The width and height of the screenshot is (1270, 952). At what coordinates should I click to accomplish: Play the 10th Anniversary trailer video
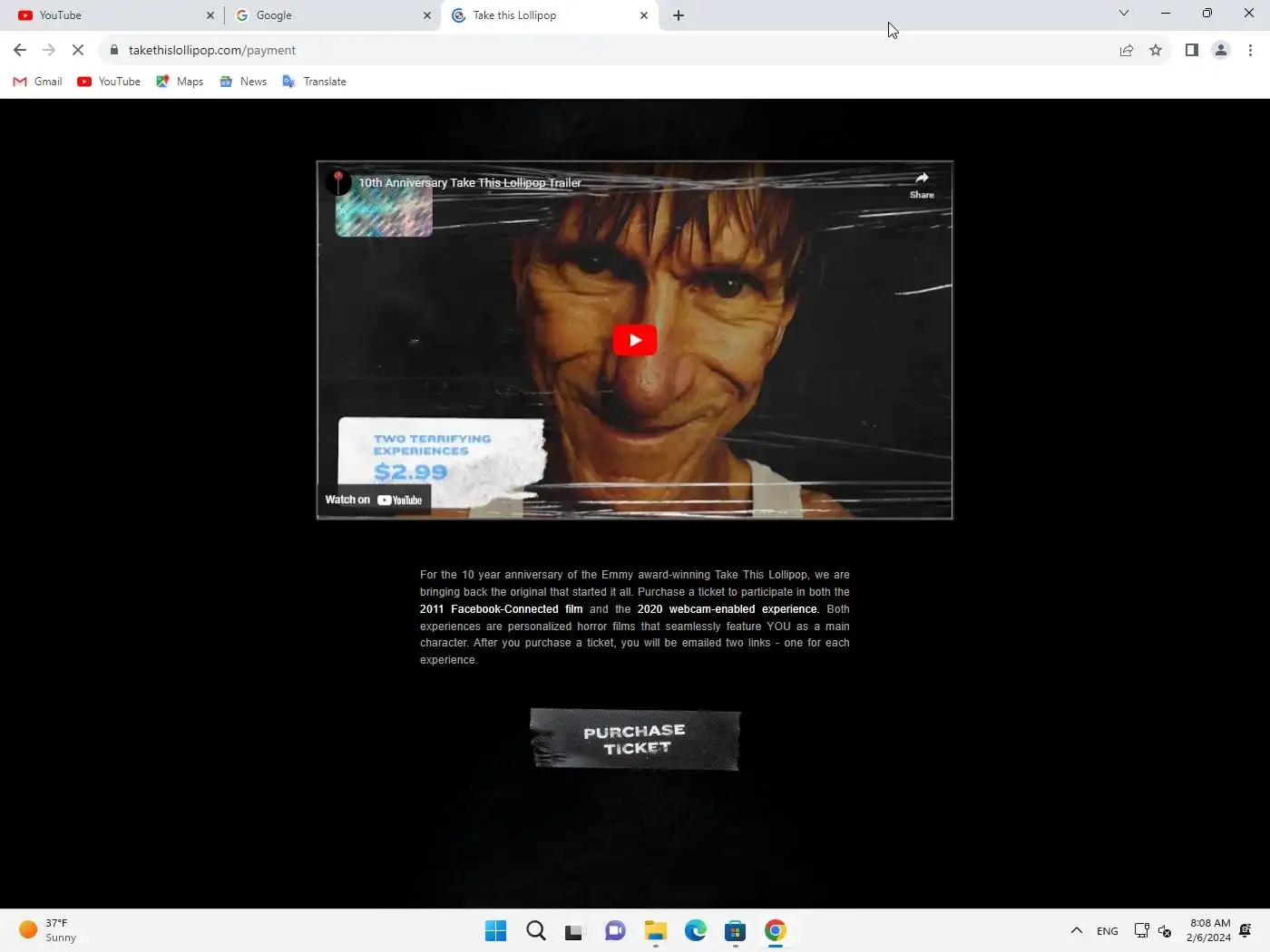pyautogui.click(x=634, y=340)
